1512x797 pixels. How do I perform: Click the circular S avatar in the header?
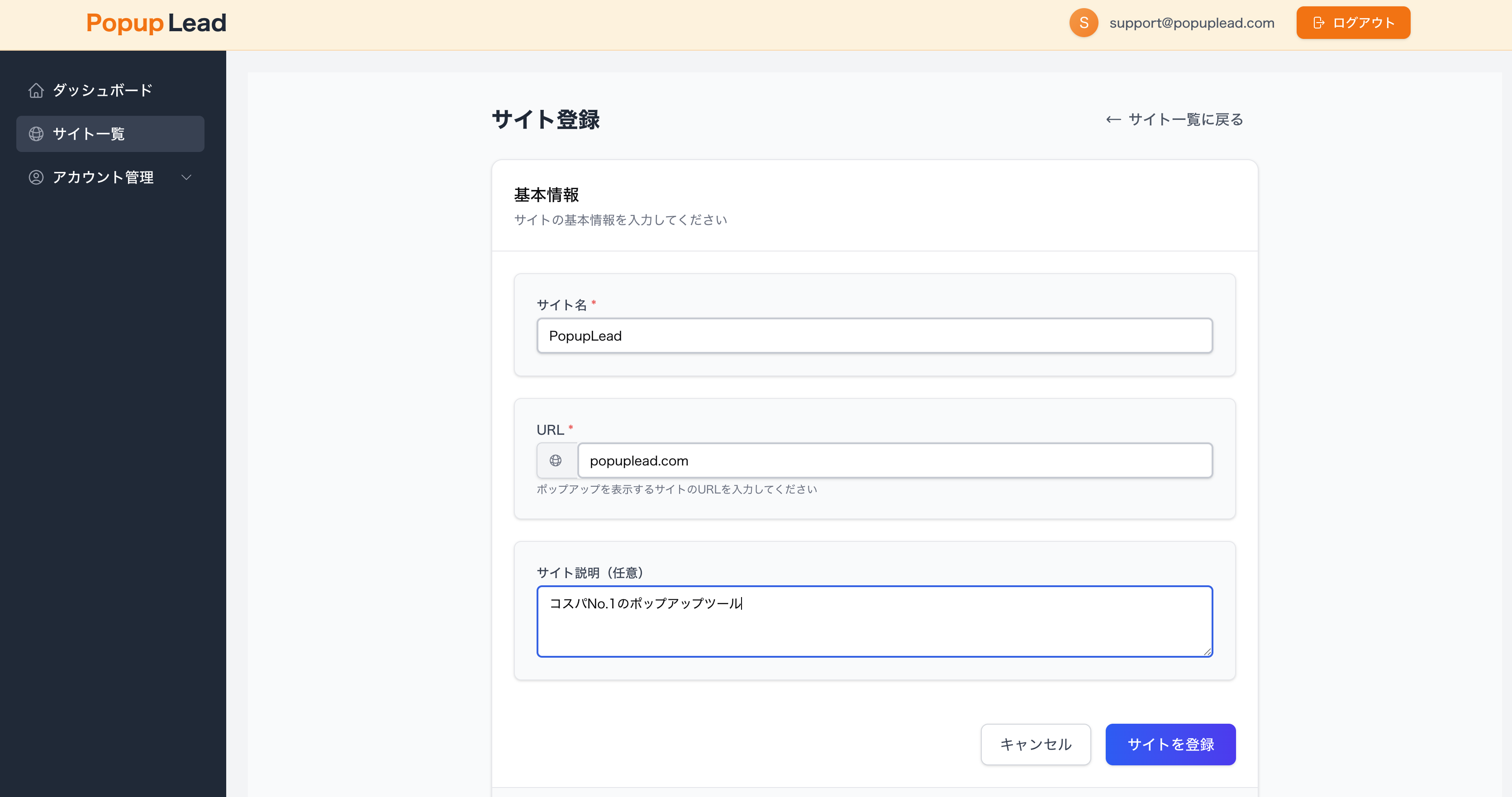[x=1084, y=23]
